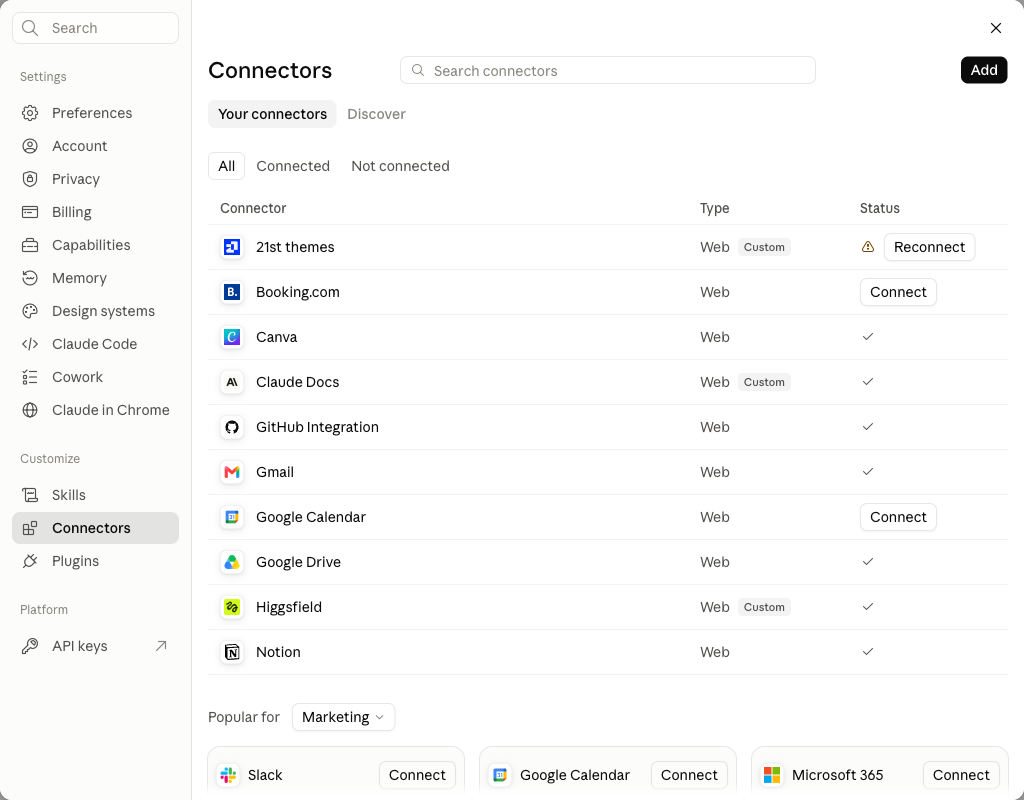
Task: Click the Status column header
Action: click(x=880, y=208)
